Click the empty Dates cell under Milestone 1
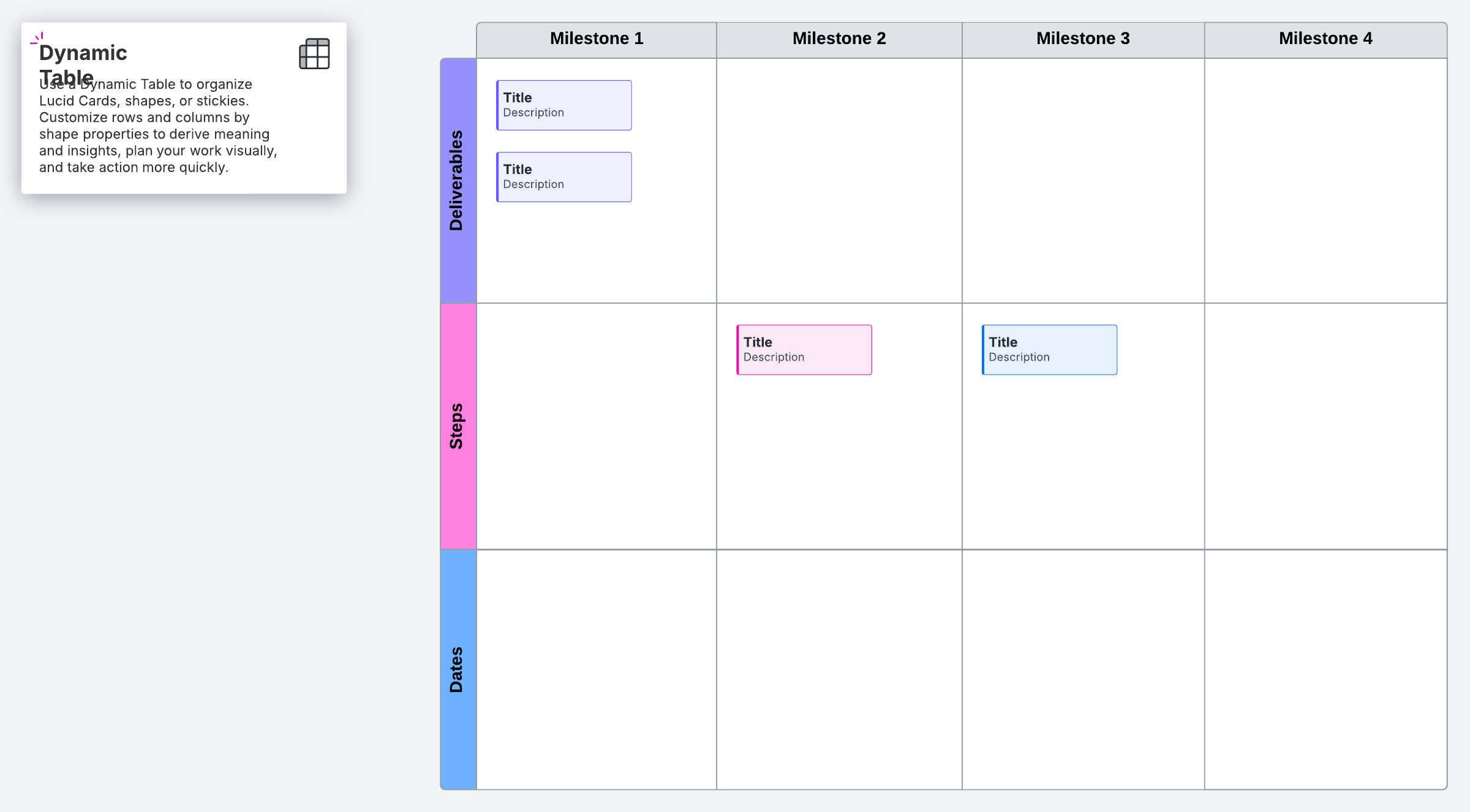Screen dimensions: 1470x812 click(x=596, y=669)
